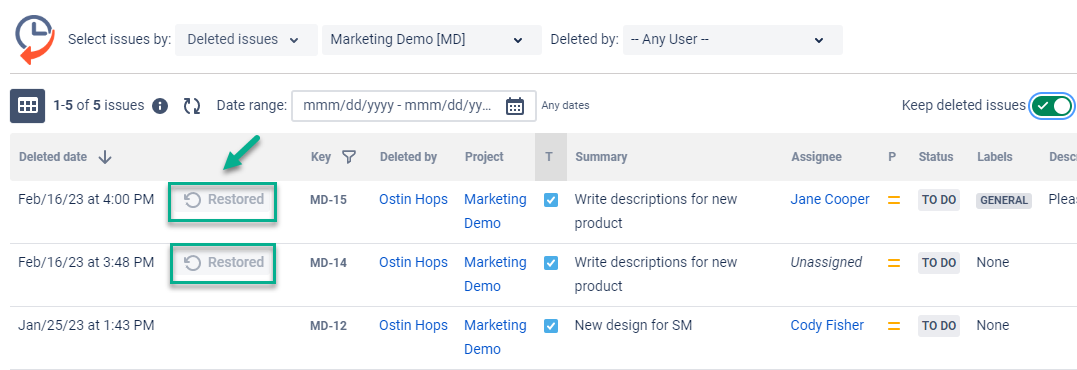
Task: Refresh the deleted issues list
Action: [x=192, y=106]
